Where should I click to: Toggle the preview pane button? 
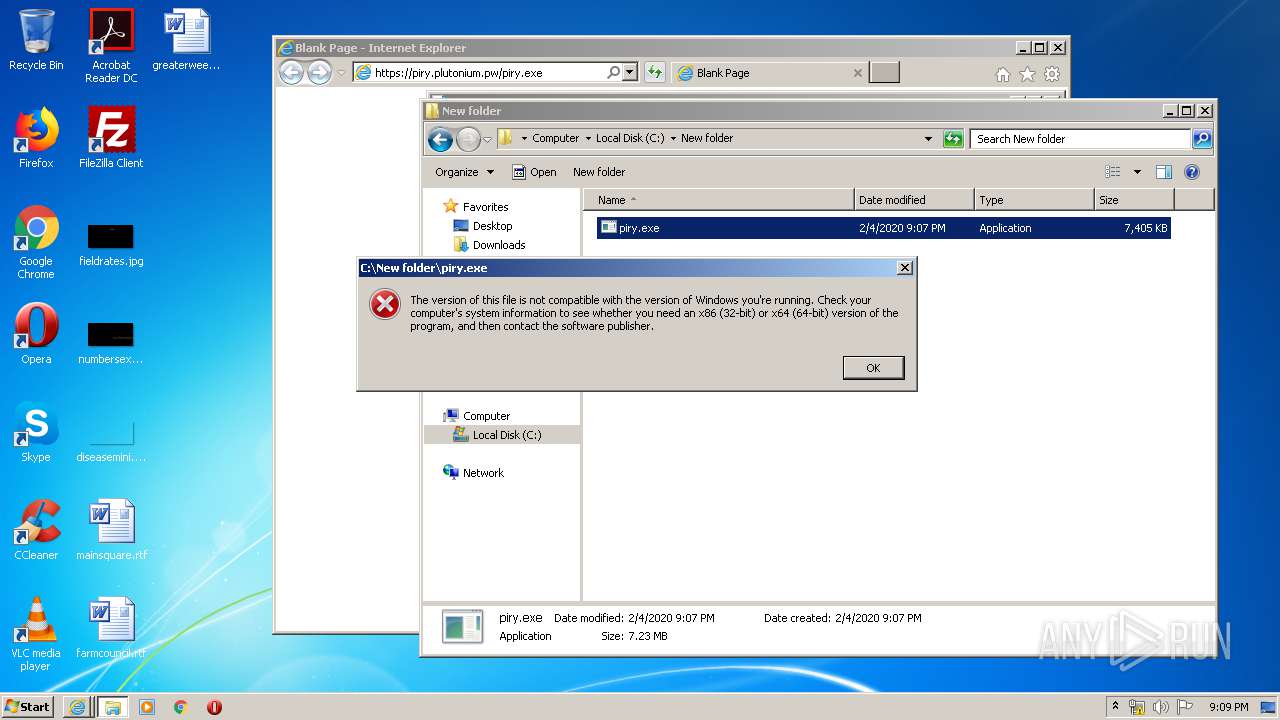(1164, 172)
